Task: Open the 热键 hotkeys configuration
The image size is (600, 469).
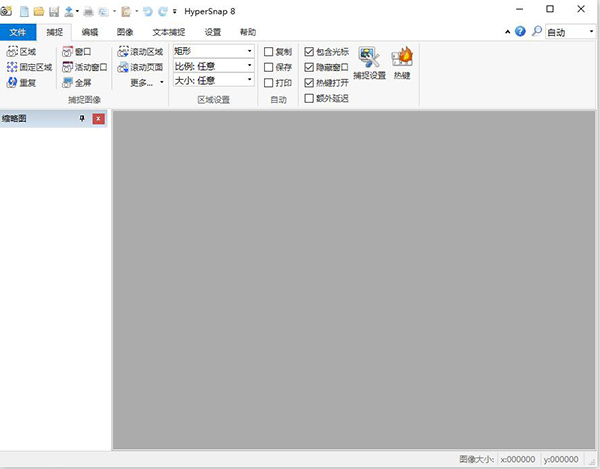Action: point(402,62)
